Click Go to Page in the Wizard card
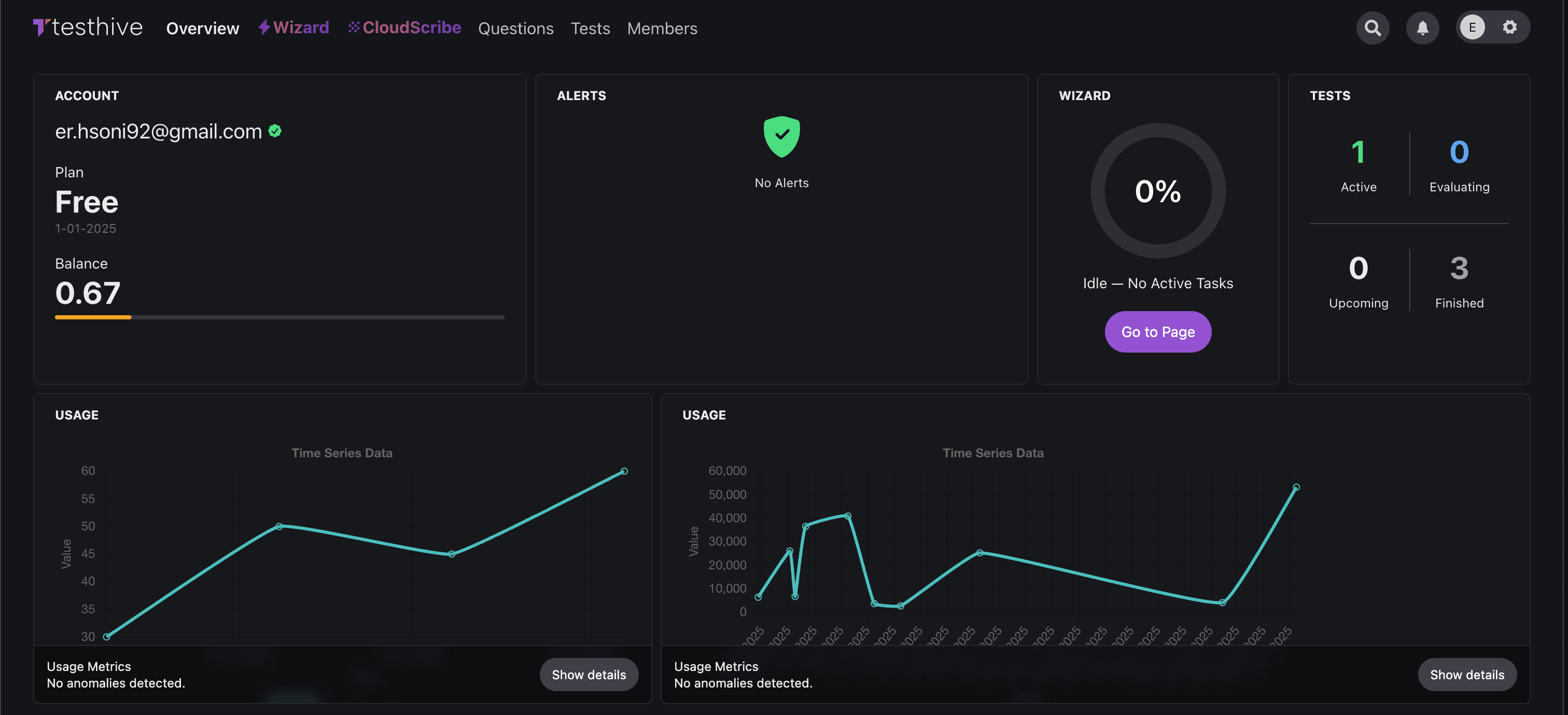 tap(1158, 332)
